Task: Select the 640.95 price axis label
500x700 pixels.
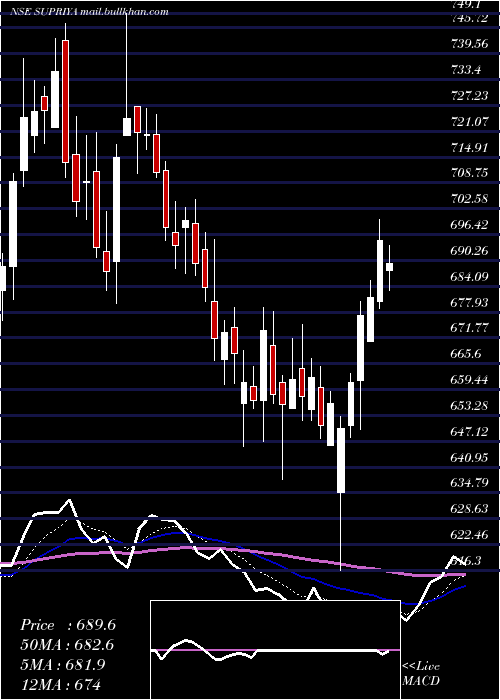Action: (x=467, y=458)
